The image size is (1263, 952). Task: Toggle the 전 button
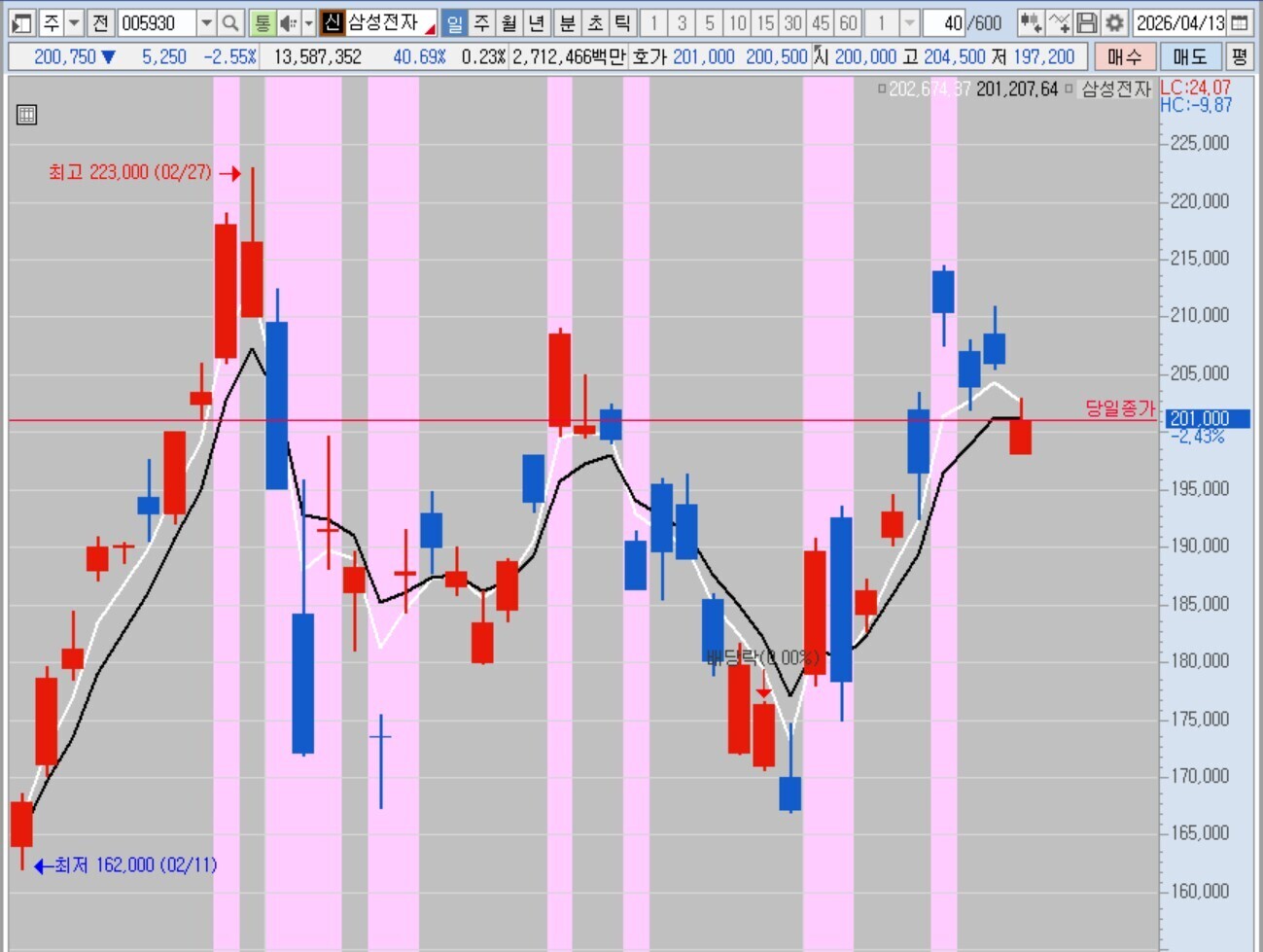pos(100,22)
